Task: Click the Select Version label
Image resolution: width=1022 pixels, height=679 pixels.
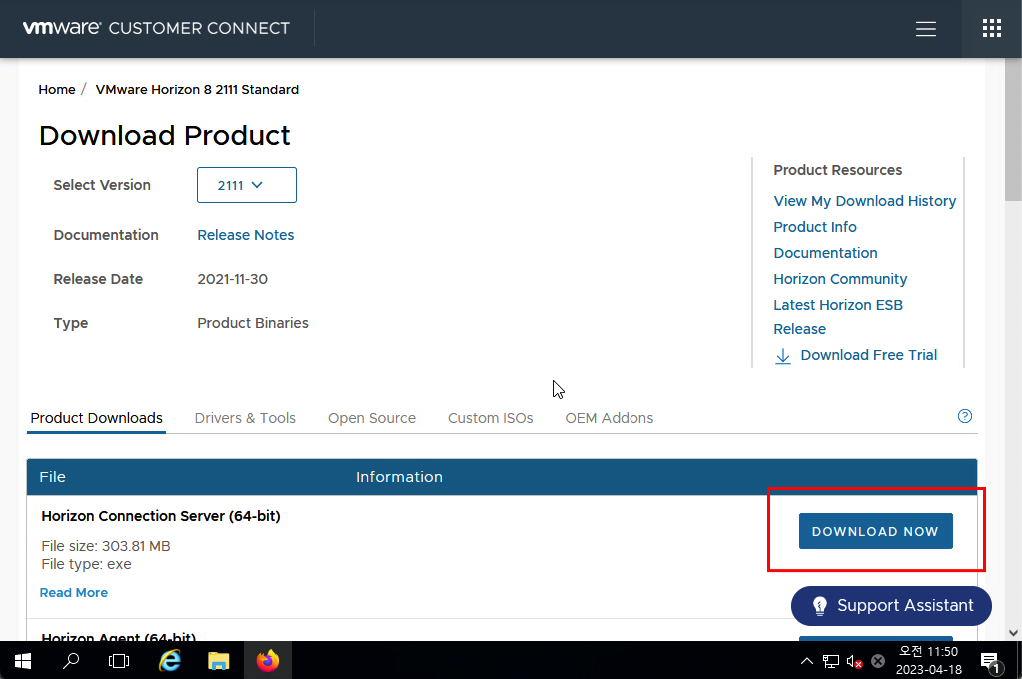Action: [102, 185]
